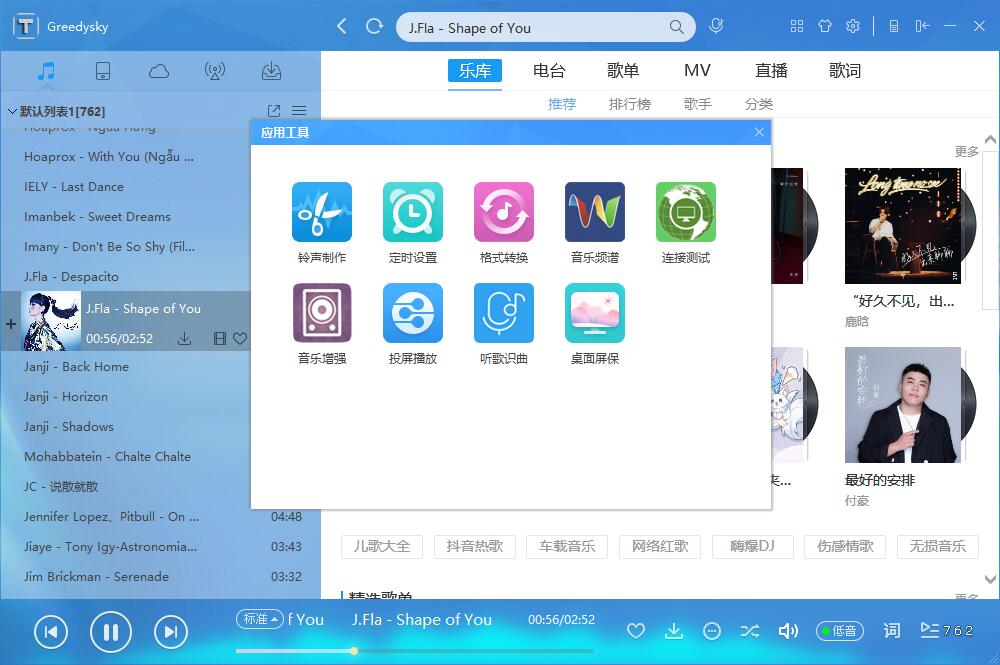
Task: Click the search field containing J.Fla
Action: click(x=535, y=28)
